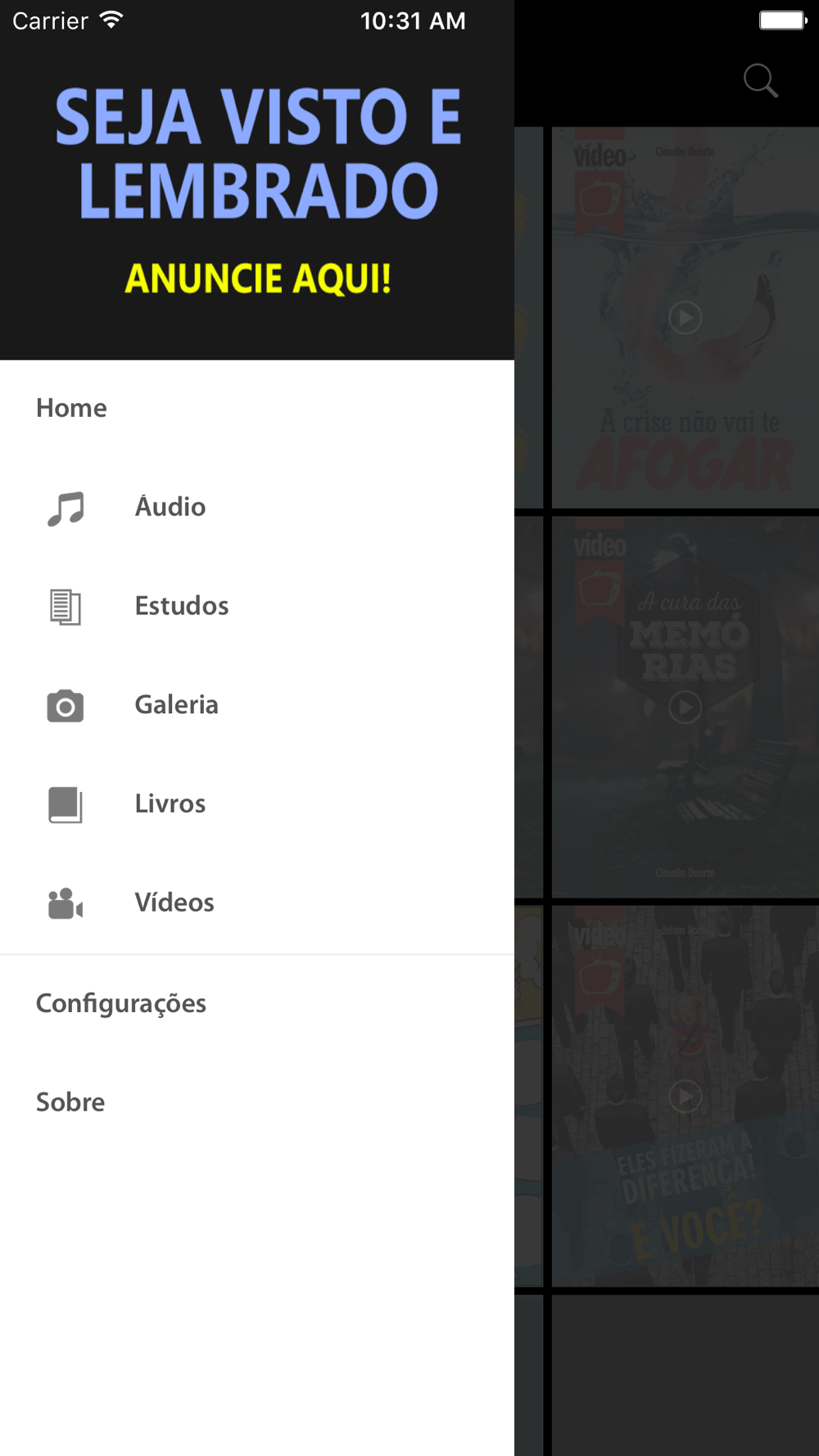Open the Vídeos menu label

(x=174, y=902)
